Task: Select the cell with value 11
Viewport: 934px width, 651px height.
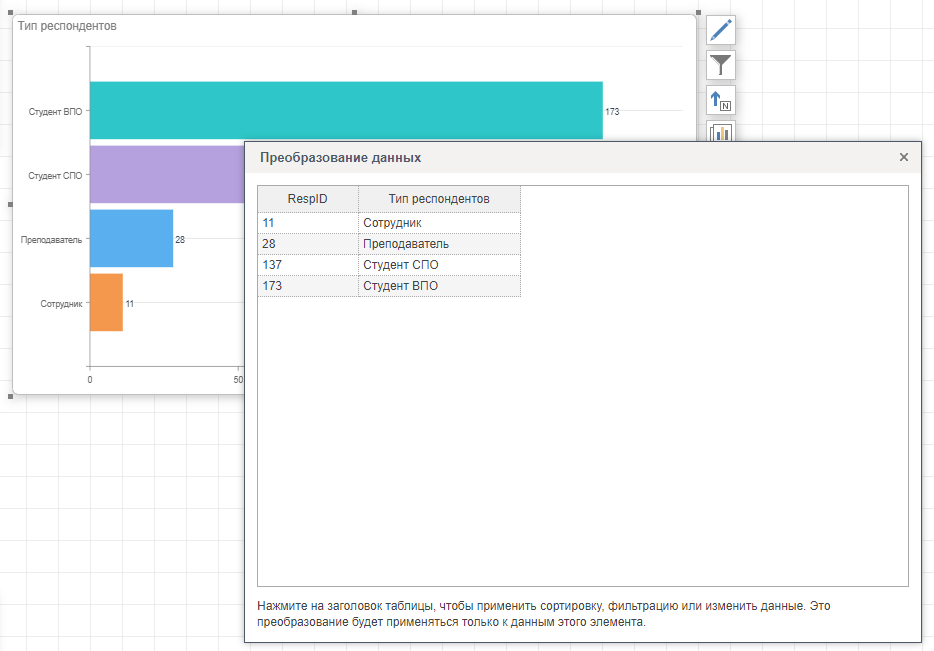Action: [307, 223]
